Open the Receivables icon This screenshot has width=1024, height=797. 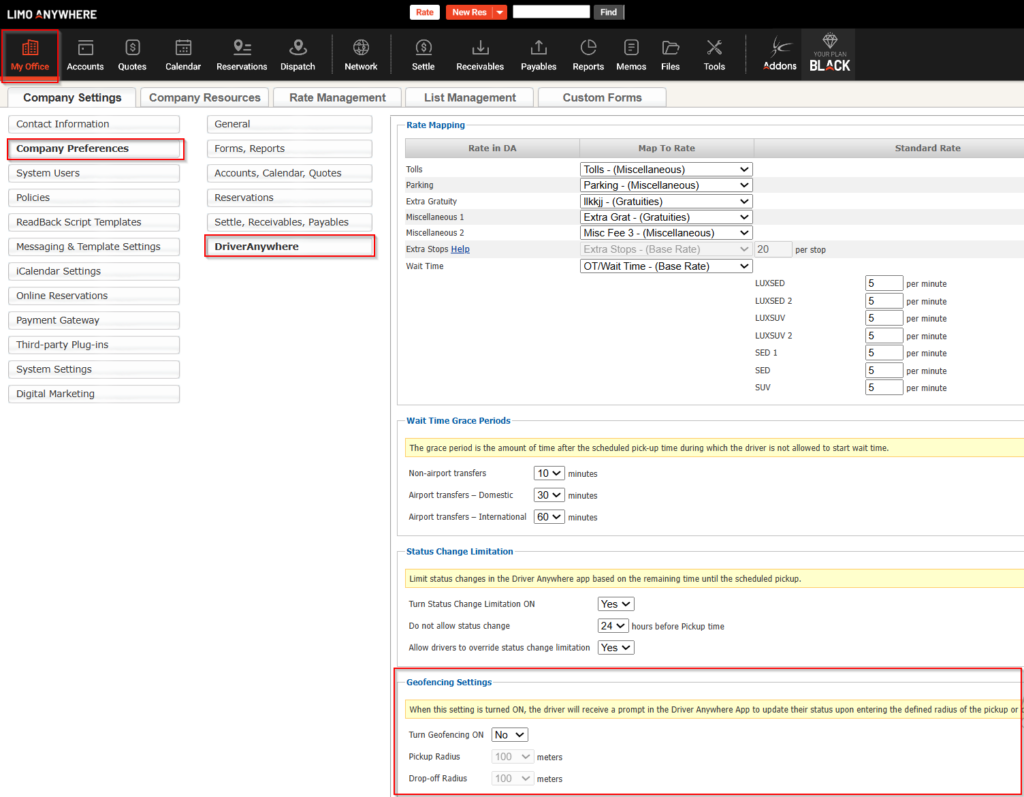tap(480, 54)
